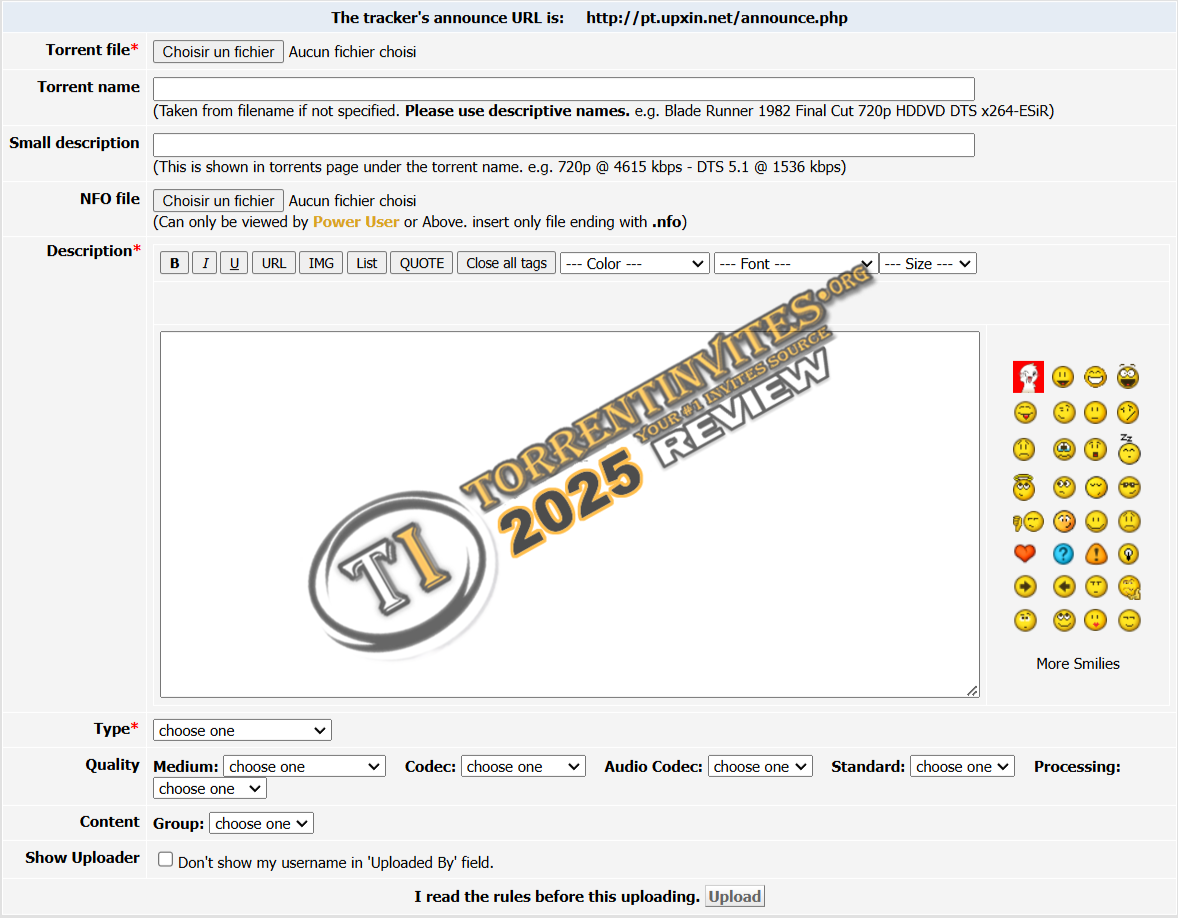The height and width of the screenshot is (918, 1178).
Task: Choose a torrent file to upload
Action: click(x=218, y=52)
